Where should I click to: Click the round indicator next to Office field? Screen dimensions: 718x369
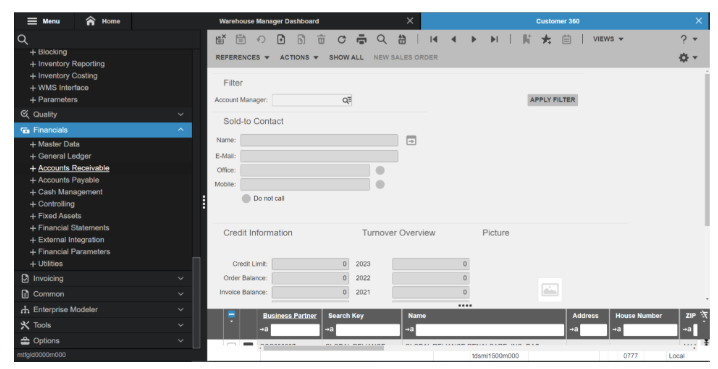[x=380, y=170]
